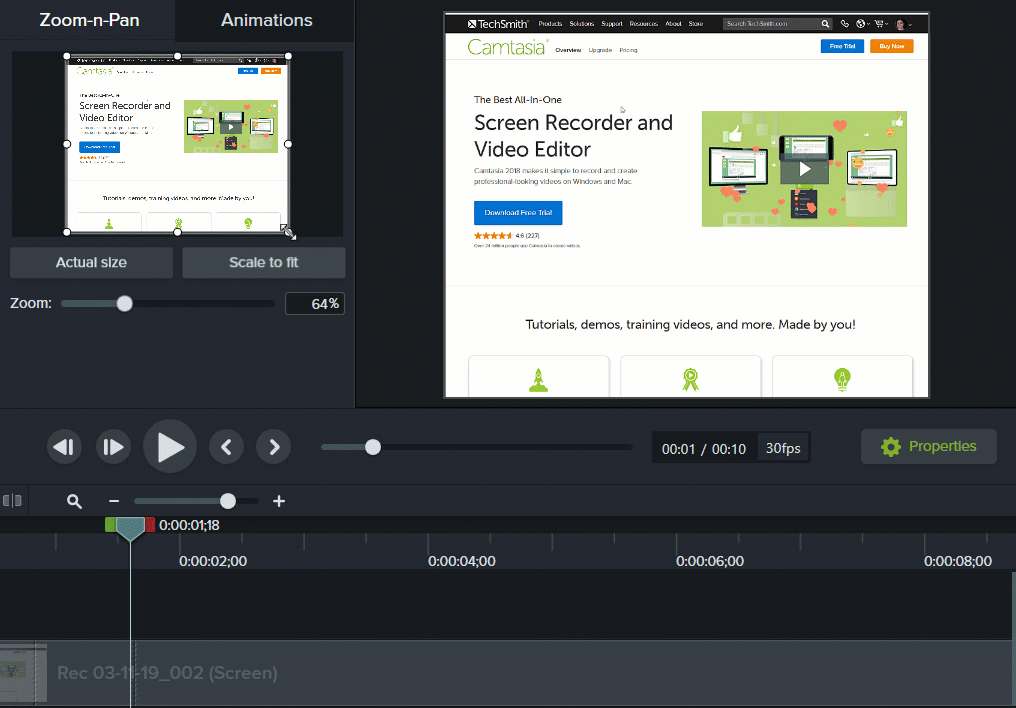Click the red out-point handle on playhead
The width and height of the screenshot is (1016, 708).
coord(150,525)
